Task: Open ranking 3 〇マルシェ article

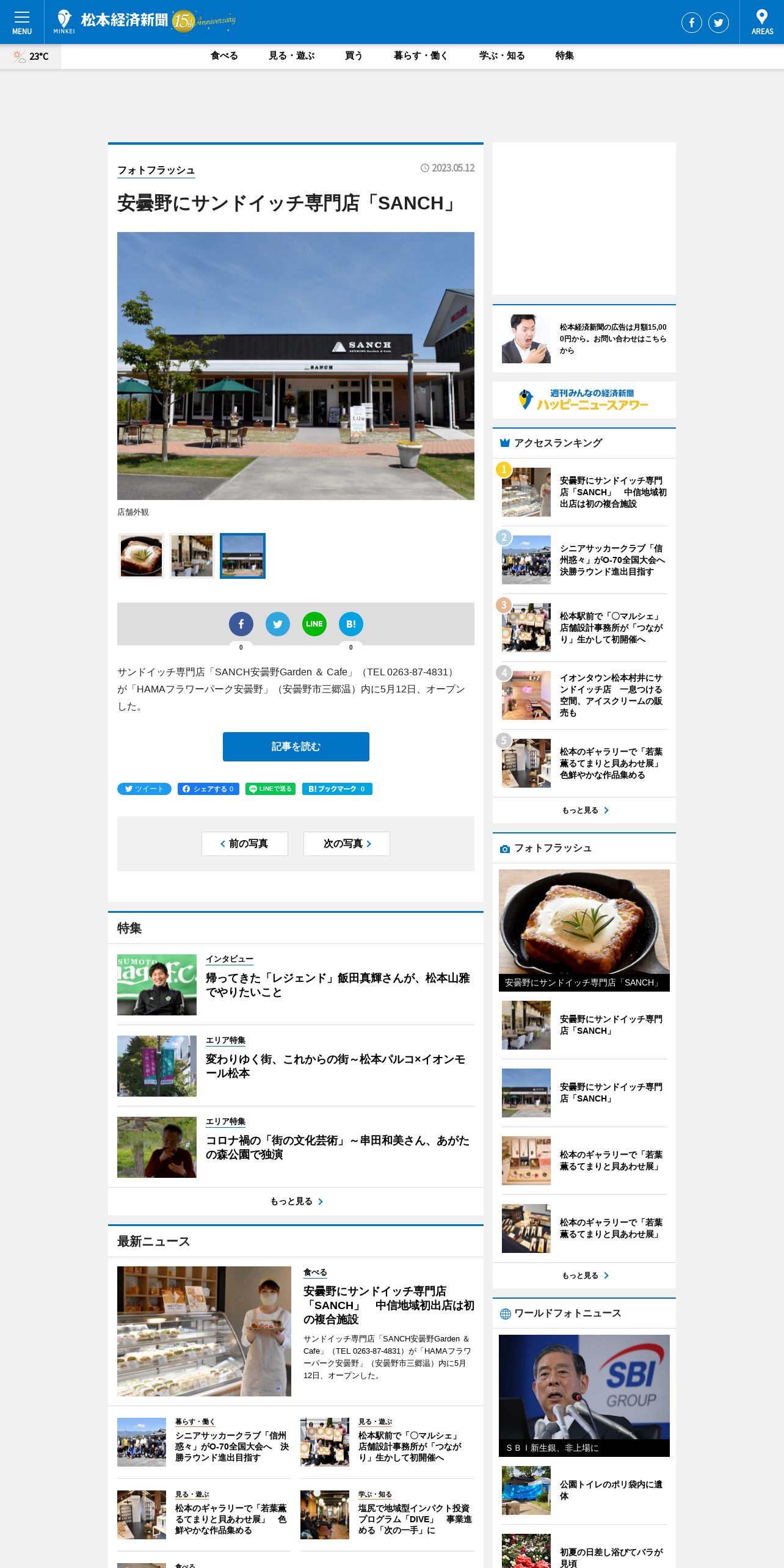Action: point(584,628)
